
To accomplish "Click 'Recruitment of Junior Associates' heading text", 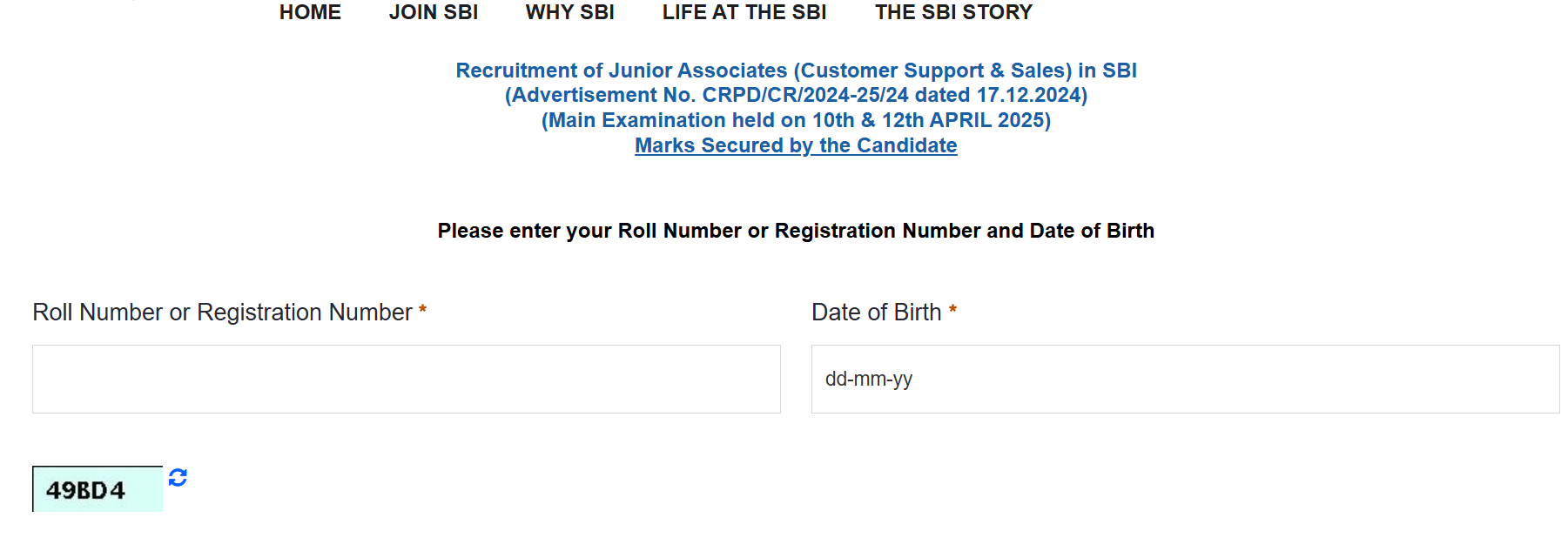I will click(621, 71).
